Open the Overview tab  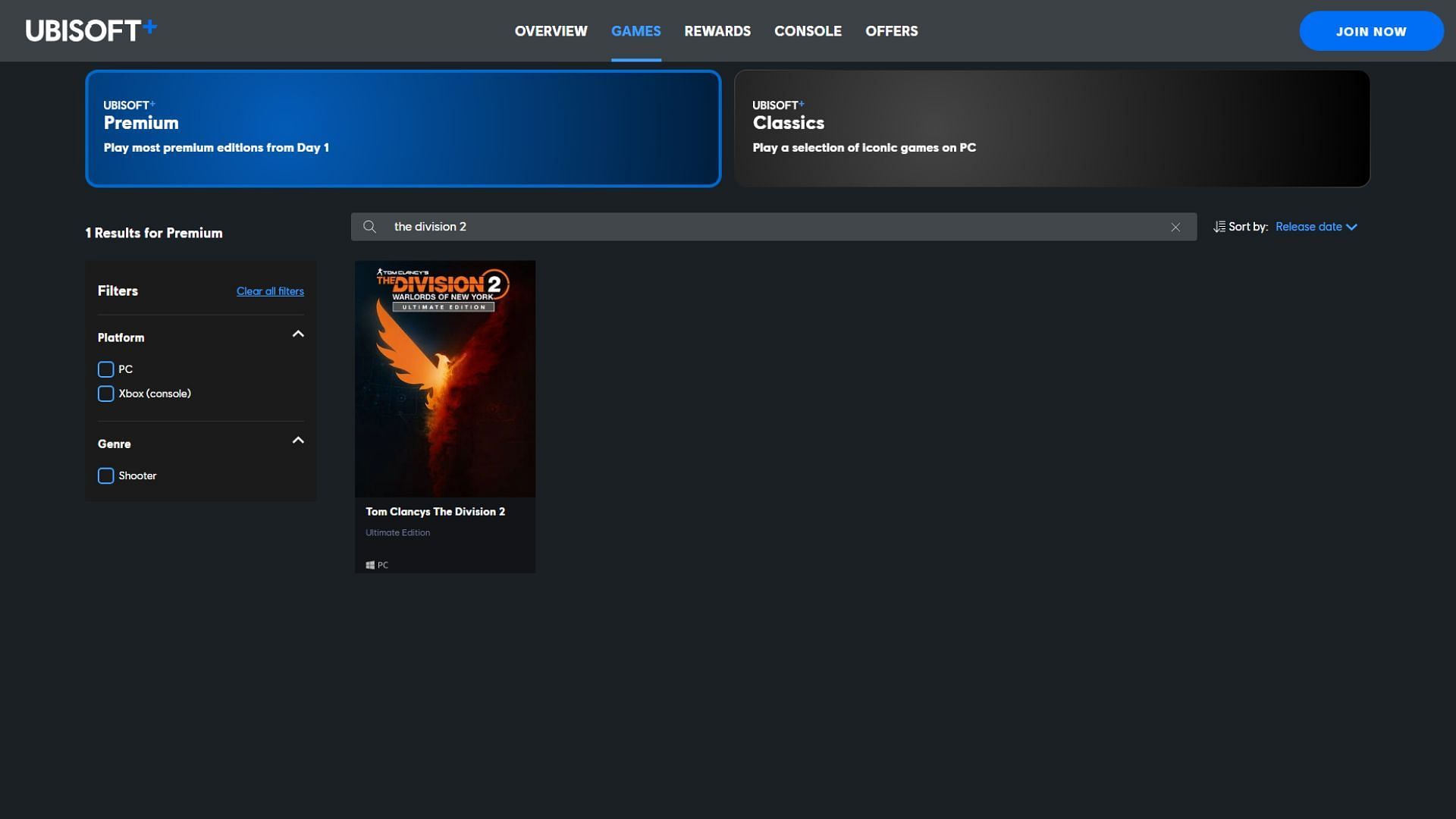click(x=551, y=31)
